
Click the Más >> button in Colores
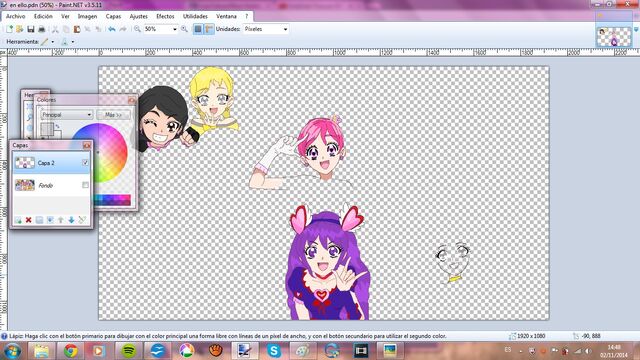click(x=113, y=115)
